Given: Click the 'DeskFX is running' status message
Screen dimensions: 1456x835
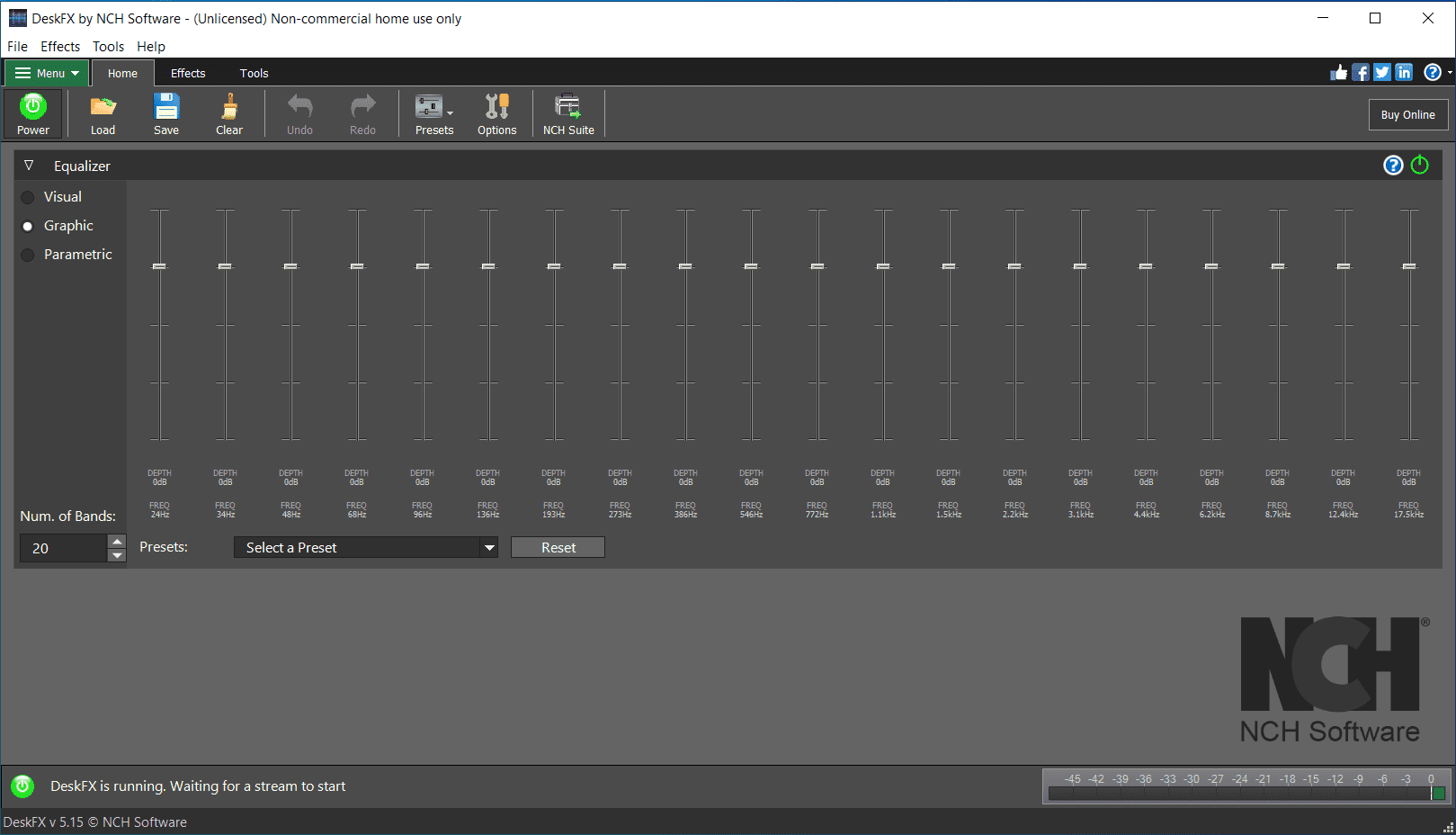Looking at the screenshot, I should [x=198, y=786].
